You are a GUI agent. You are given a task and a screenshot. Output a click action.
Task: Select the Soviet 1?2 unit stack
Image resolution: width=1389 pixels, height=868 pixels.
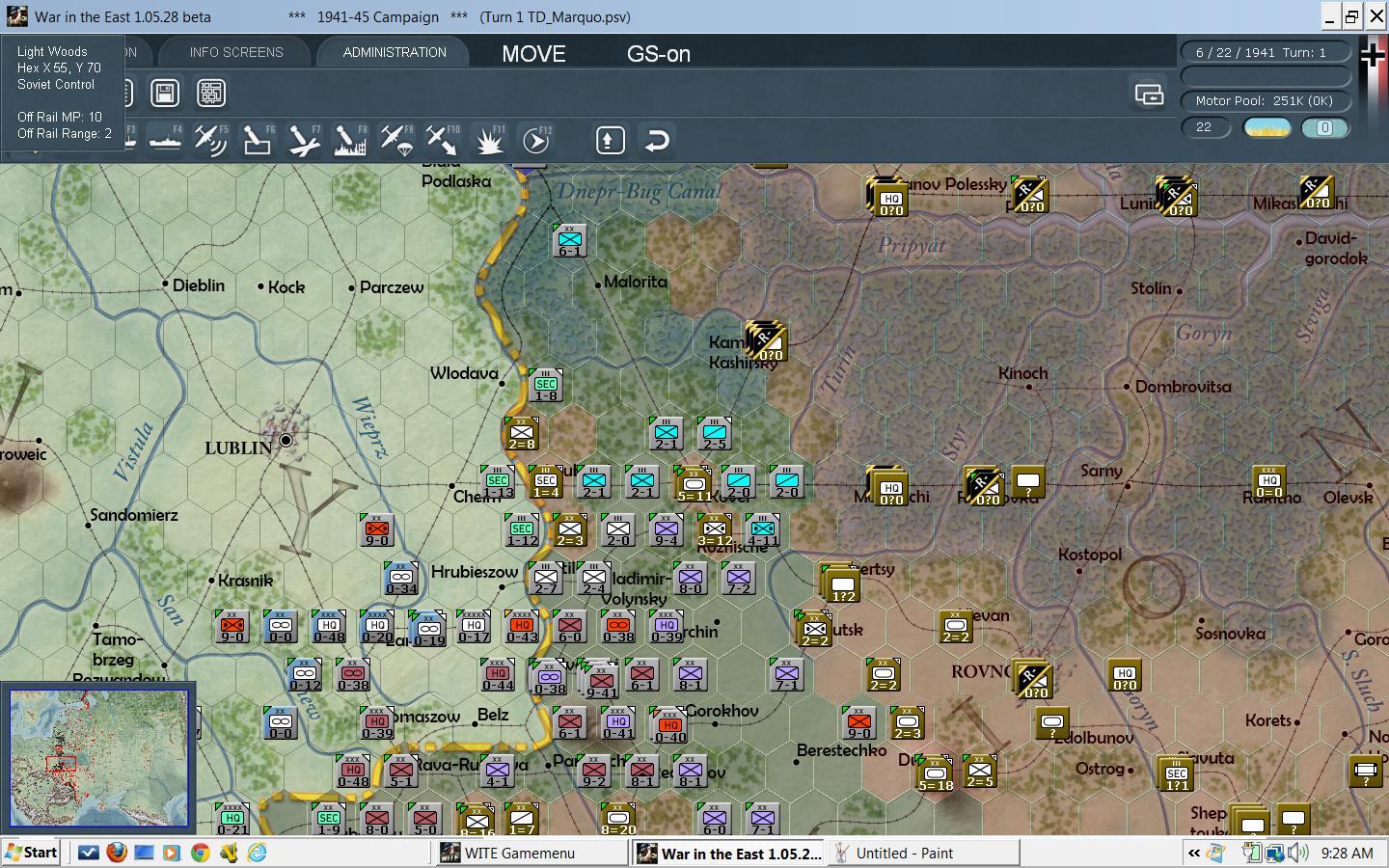click(841, 583)
